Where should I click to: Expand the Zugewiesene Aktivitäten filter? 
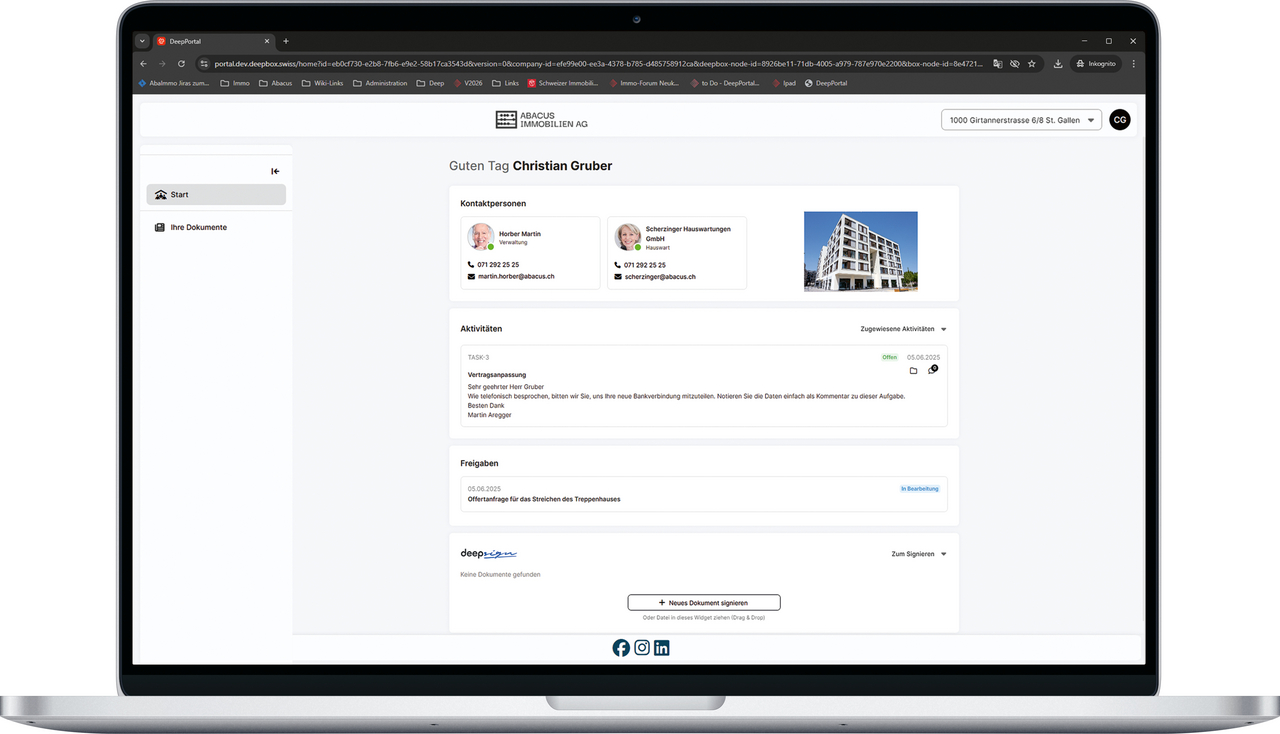tap(903, 329)
